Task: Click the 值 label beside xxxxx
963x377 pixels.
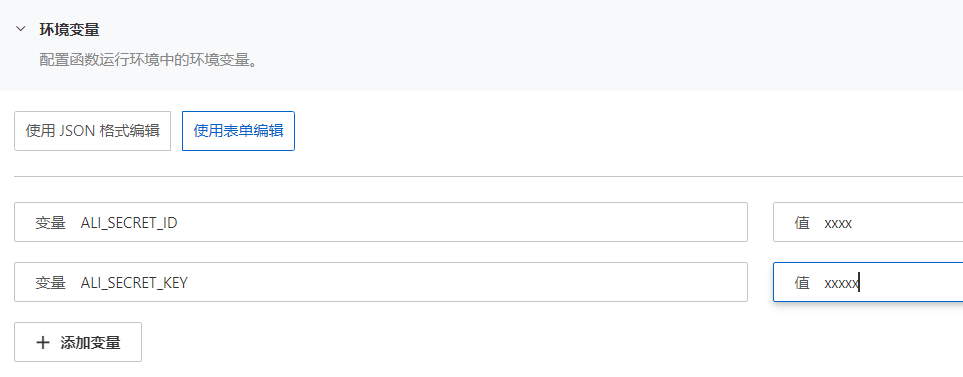Action: coord(802,283)
